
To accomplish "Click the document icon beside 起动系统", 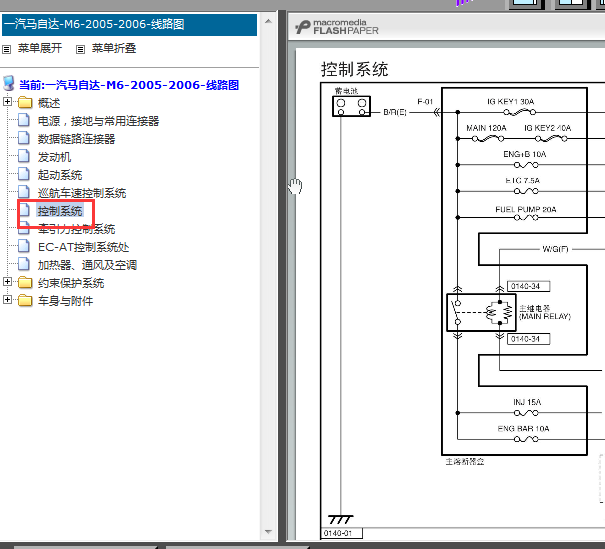I will (25, 175).
